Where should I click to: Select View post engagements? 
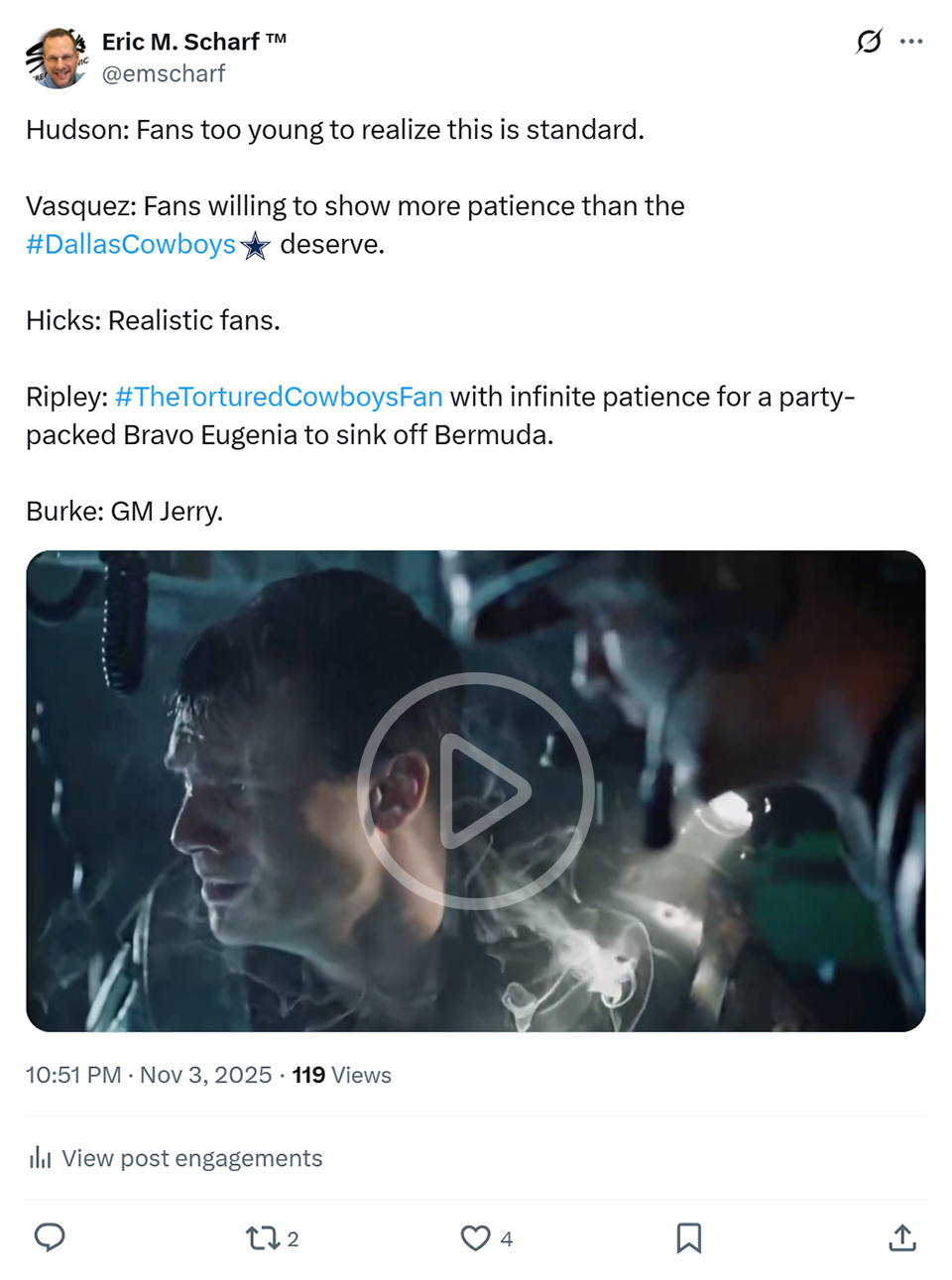coord(191,1158)
